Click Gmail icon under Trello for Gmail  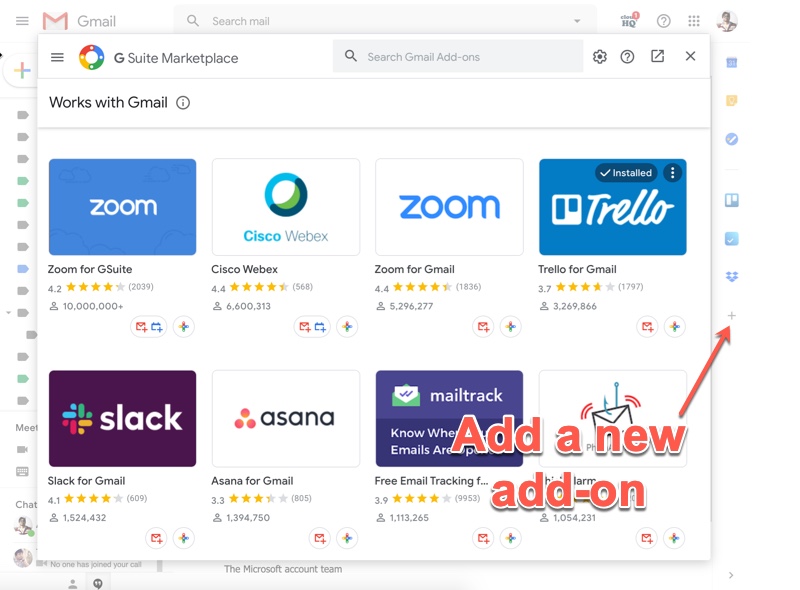pos(647,327)
